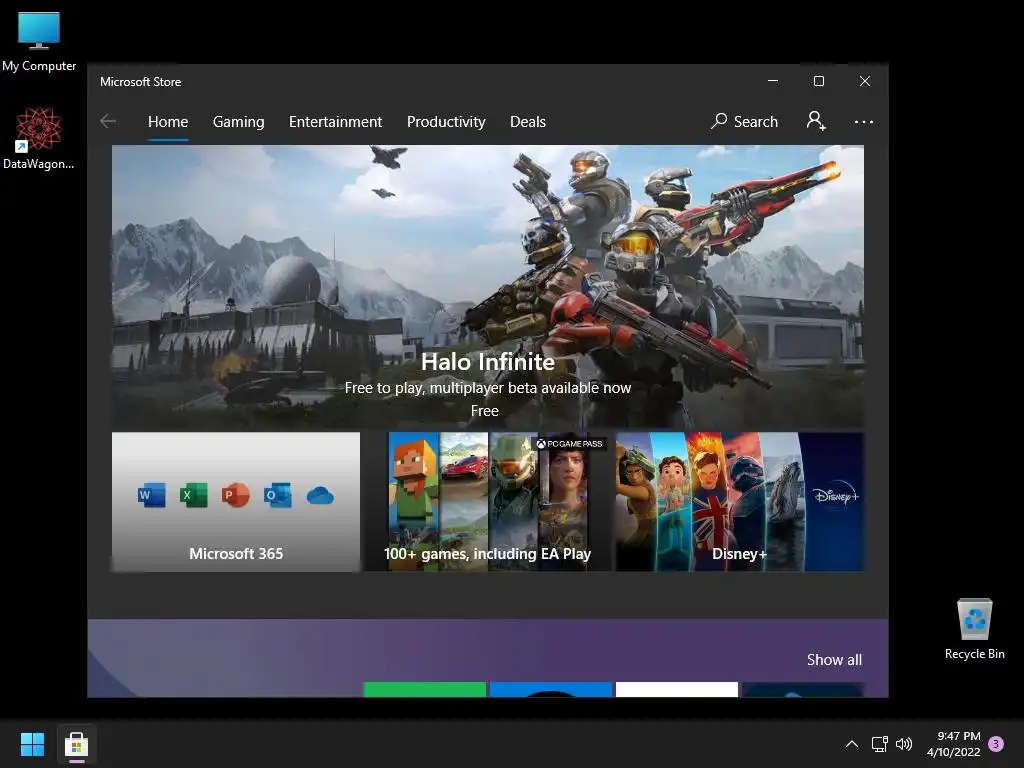Image resolution: width=1024 pixels, height=768 pixels.
Task: Open the account sign-in icon
Action: point(816,121)
